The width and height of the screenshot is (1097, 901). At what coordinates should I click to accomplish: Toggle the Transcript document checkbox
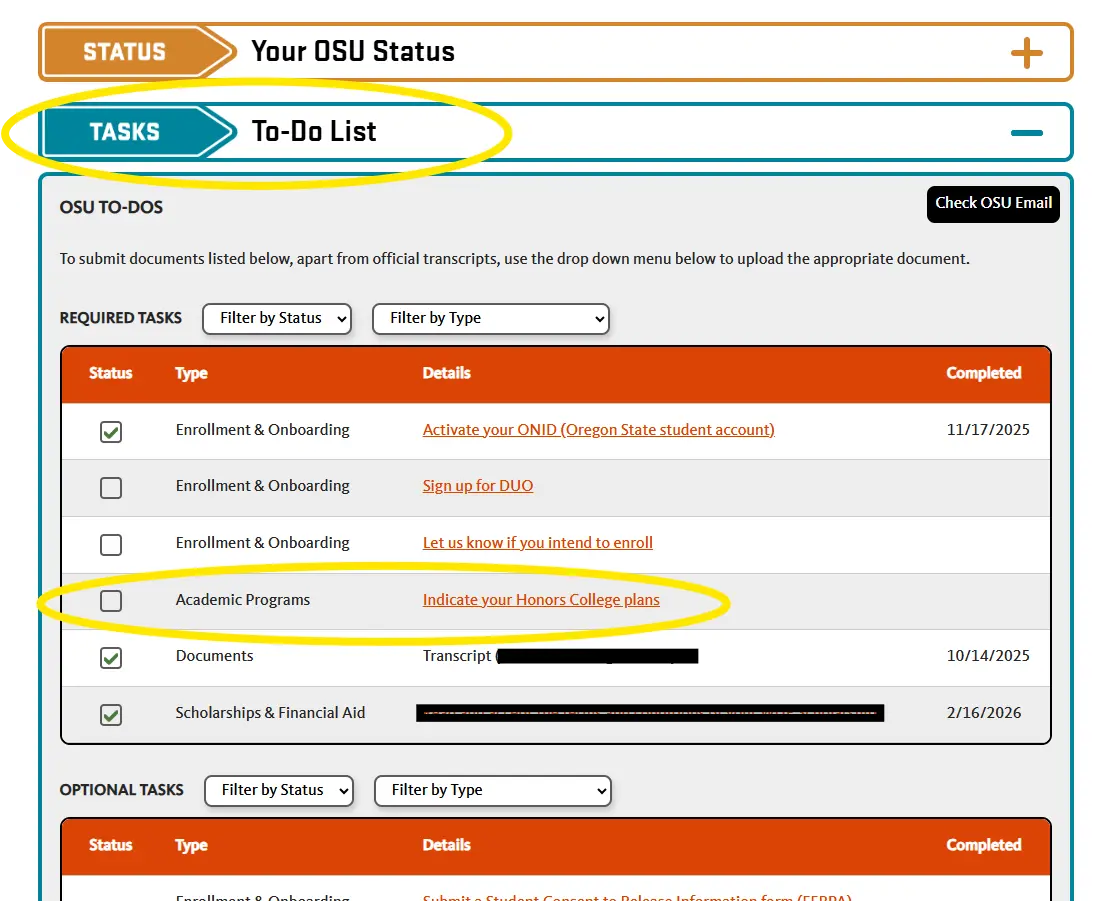pos(111,658)
